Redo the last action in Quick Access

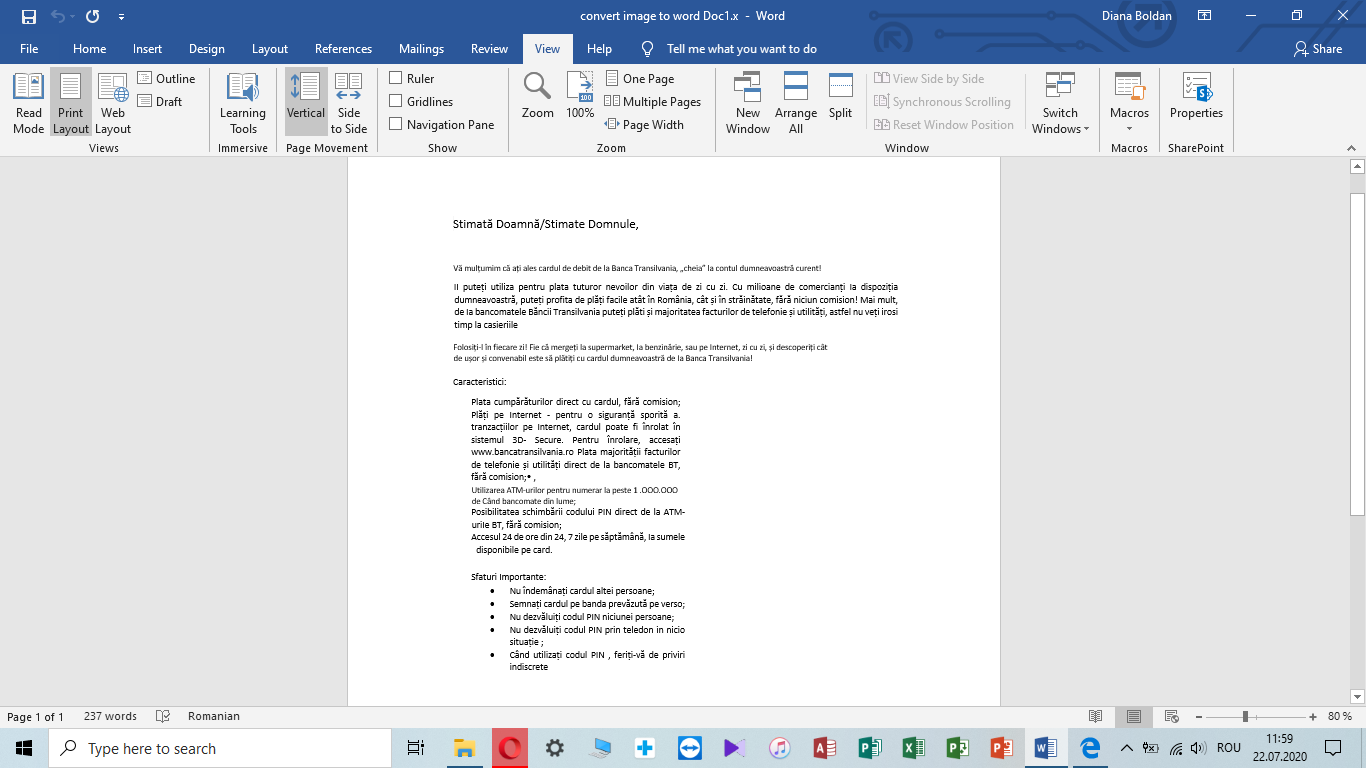point(93,16)
